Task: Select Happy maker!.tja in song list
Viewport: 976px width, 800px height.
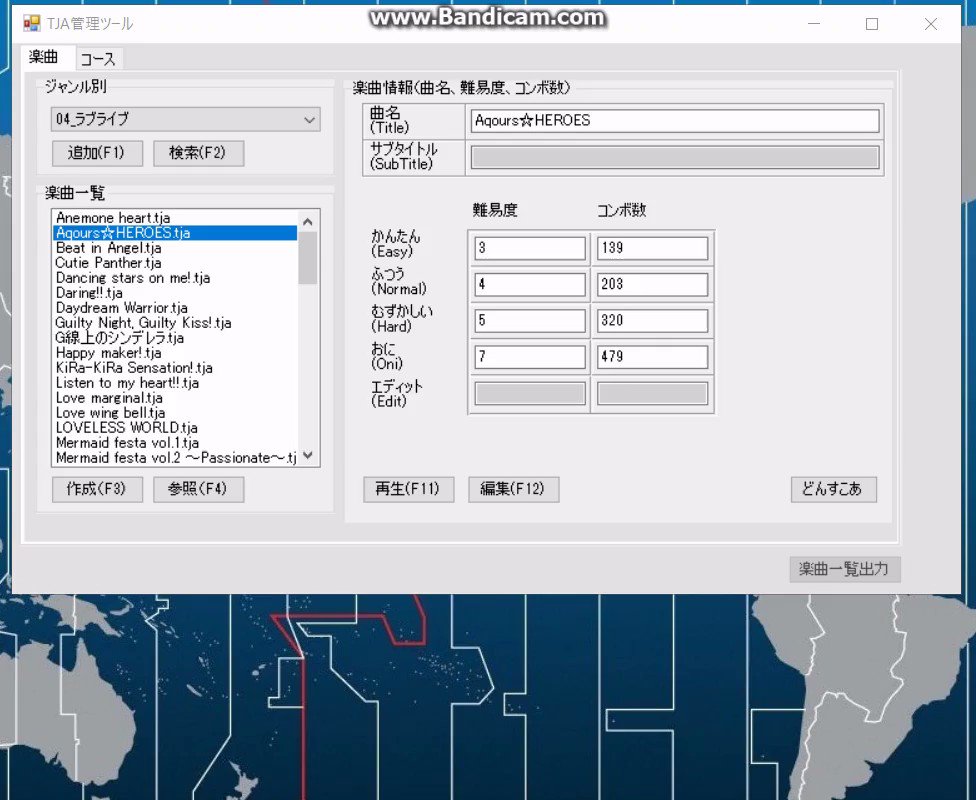Action: (175, 353)
